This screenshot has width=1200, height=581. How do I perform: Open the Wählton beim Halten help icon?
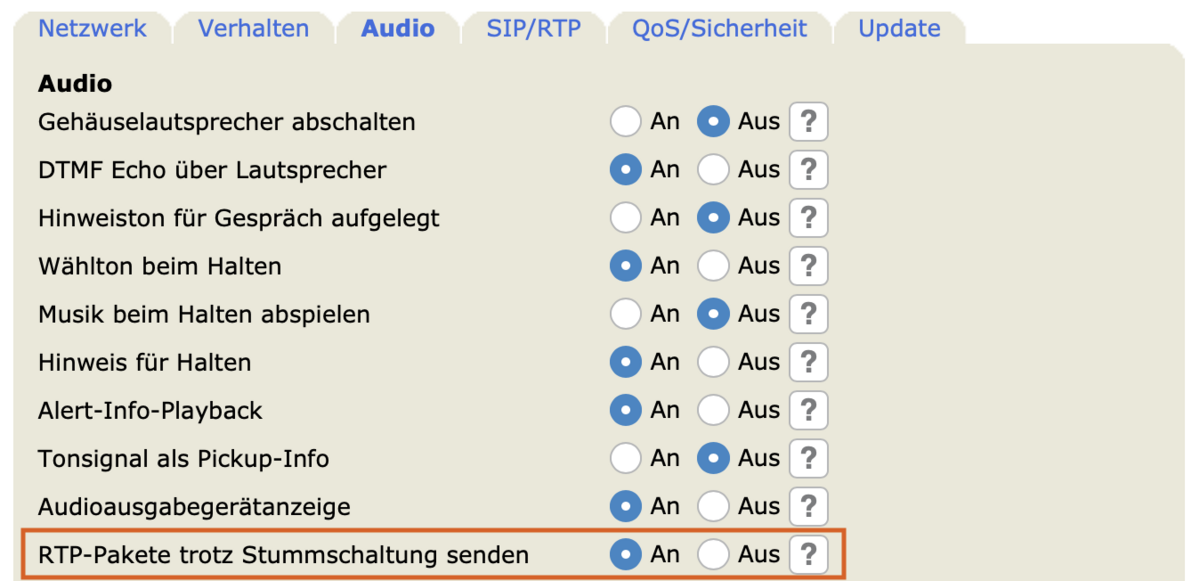point(808,266)
